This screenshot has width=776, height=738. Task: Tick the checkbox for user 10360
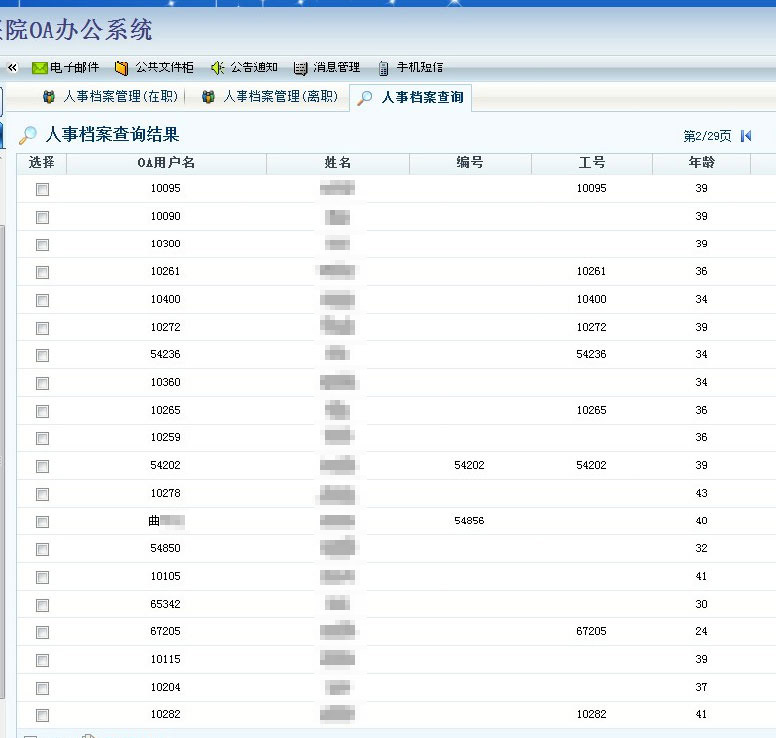pos(43,383)
